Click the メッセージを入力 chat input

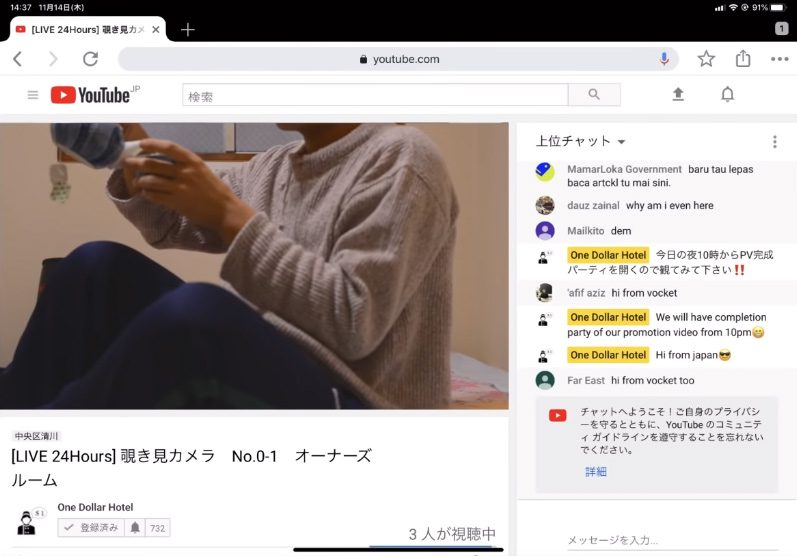tap(672, 540)
